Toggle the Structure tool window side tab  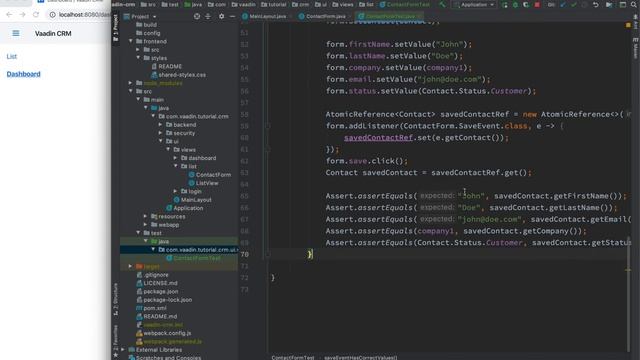point(116,299)
